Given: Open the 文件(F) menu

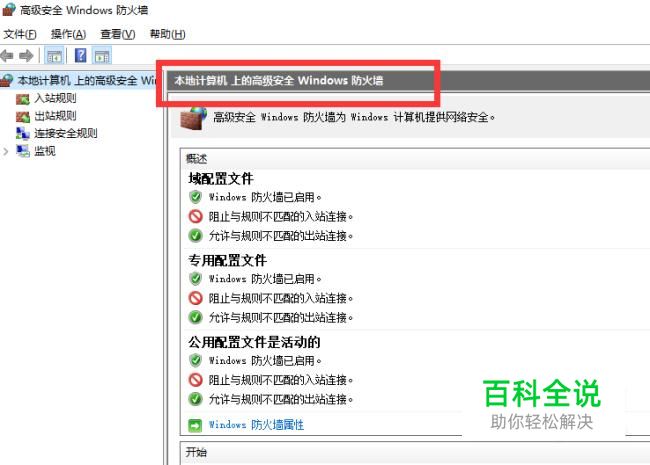Looking at the screenshot, I should pos(20,34).
